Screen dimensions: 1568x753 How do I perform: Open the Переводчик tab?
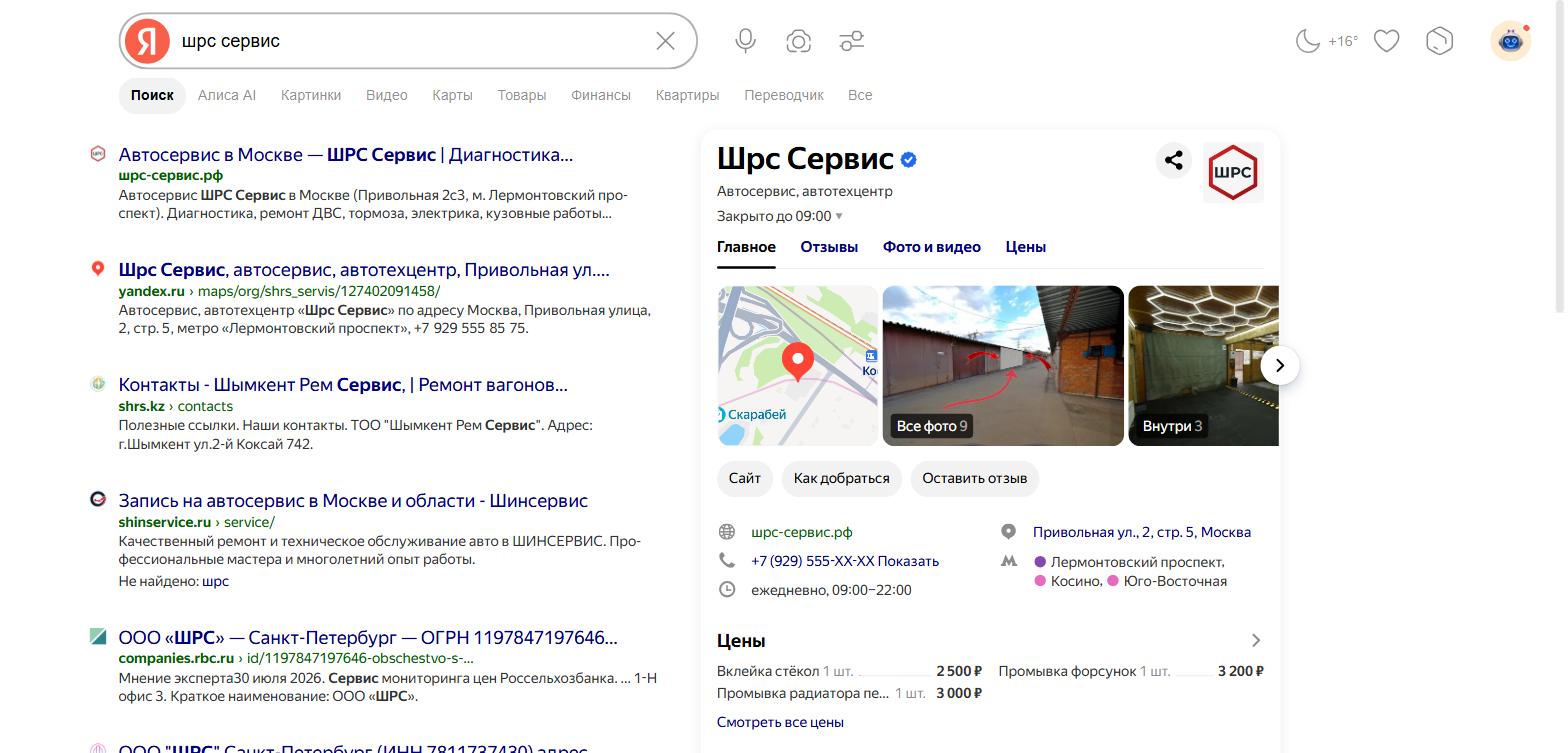coord(784,95)
